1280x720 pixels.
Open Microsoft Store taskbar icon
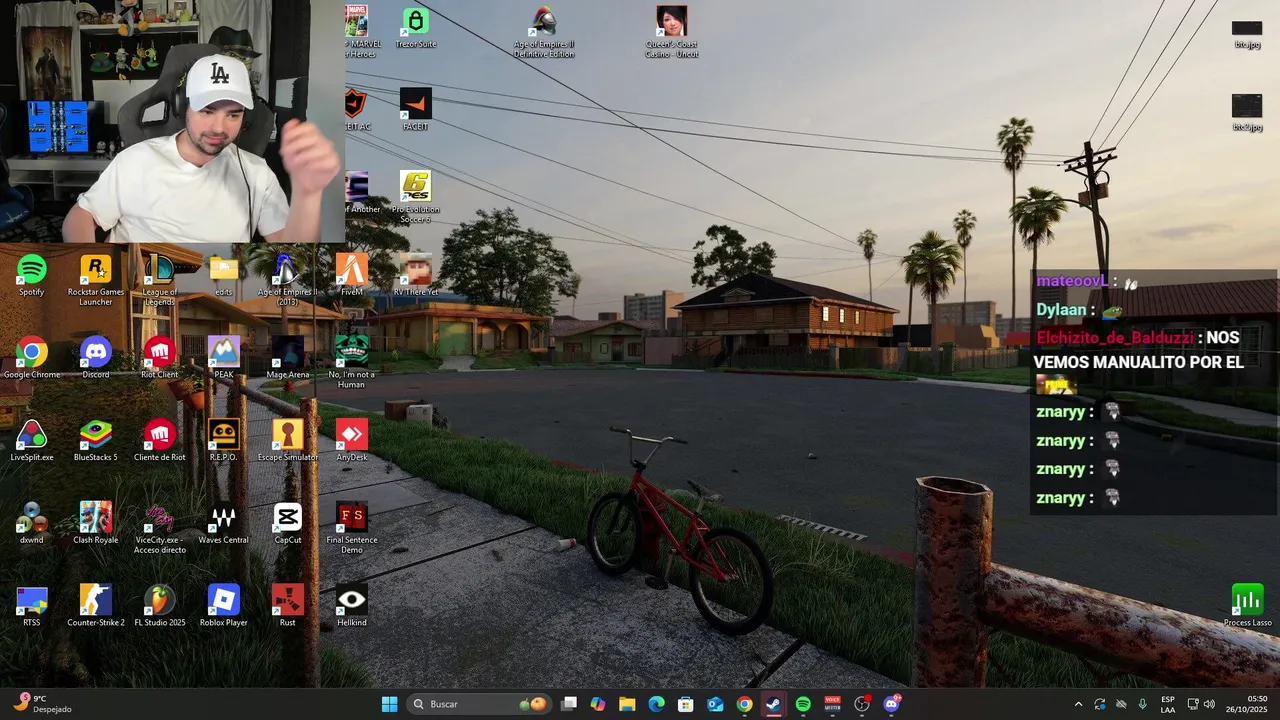click(x=685, y=704)
